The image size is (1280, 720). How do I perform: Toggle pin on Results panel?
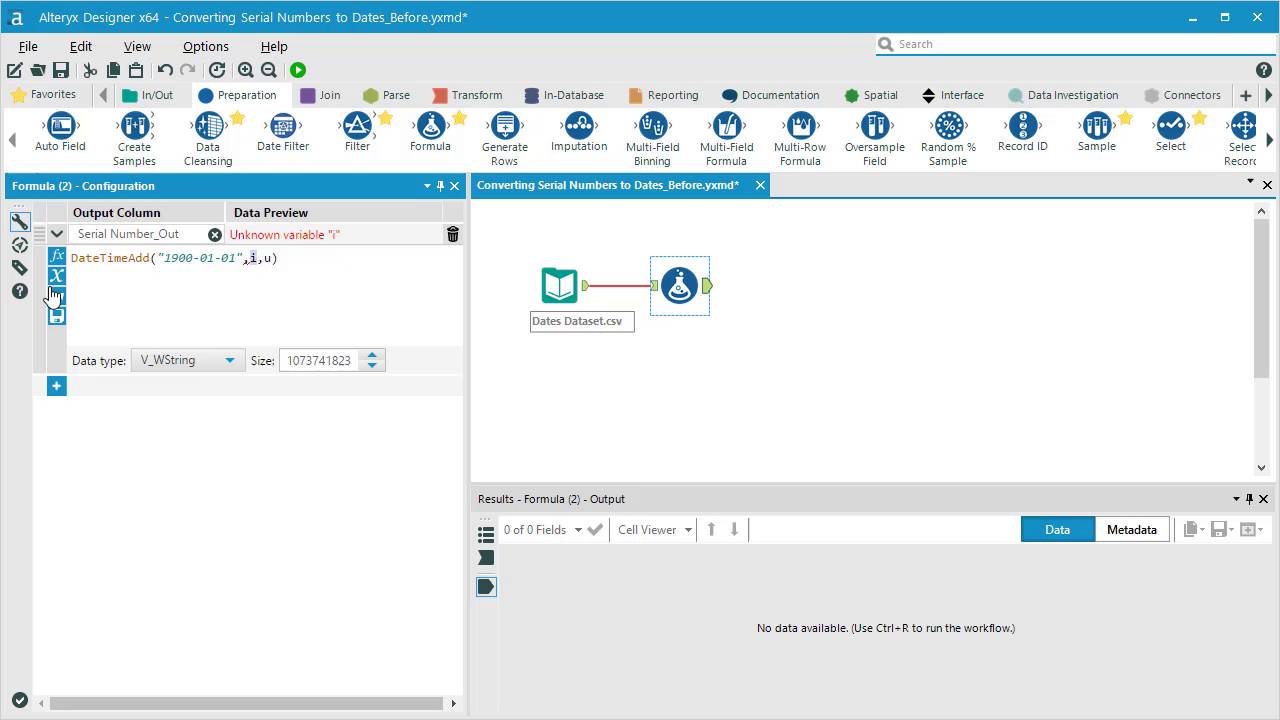pyautogui.click(x=1249, y=499)
